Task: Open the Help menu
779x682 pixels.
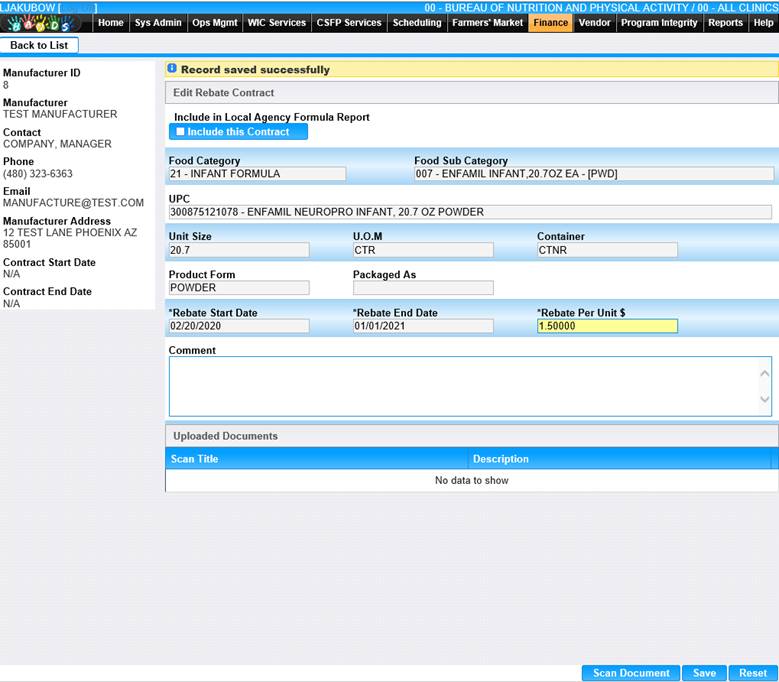Action: 763,22
